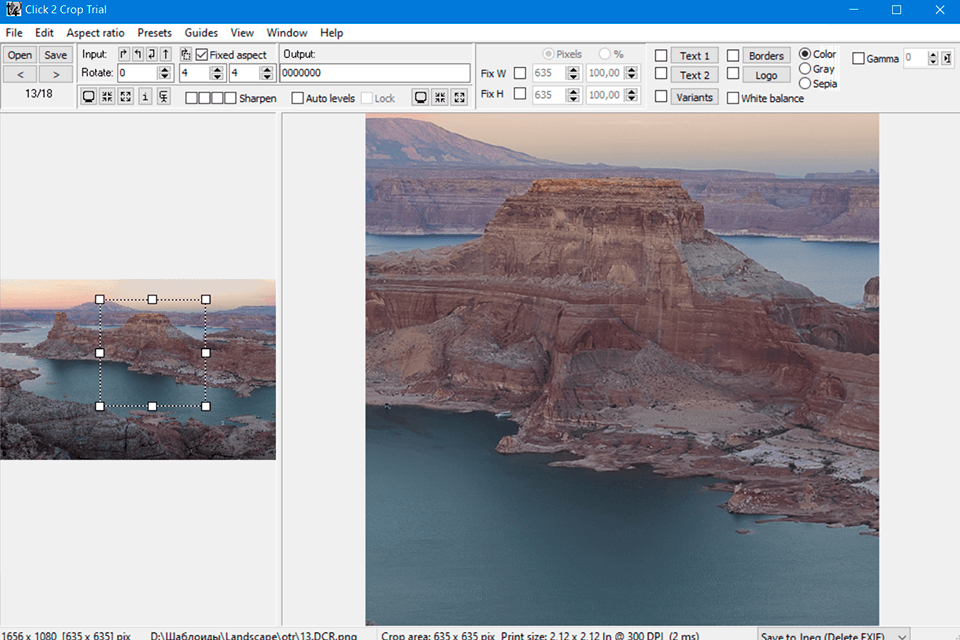Click the monitor icon in input view toolbar
The height and width of the screenshot is (640, 960).
click(x=89, y=97)
